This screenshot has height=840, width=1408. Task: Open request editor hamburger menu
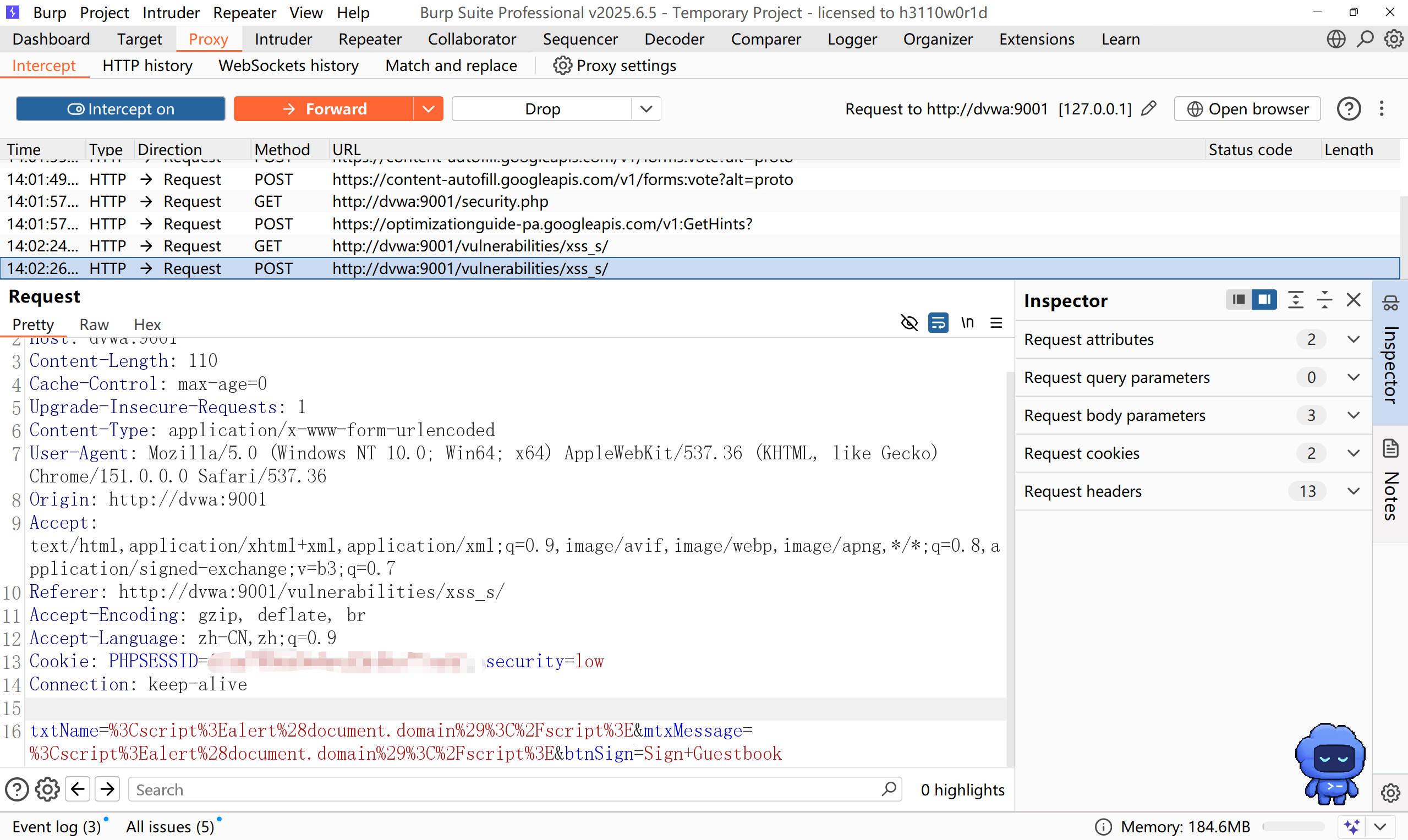[x=996, y=323]
